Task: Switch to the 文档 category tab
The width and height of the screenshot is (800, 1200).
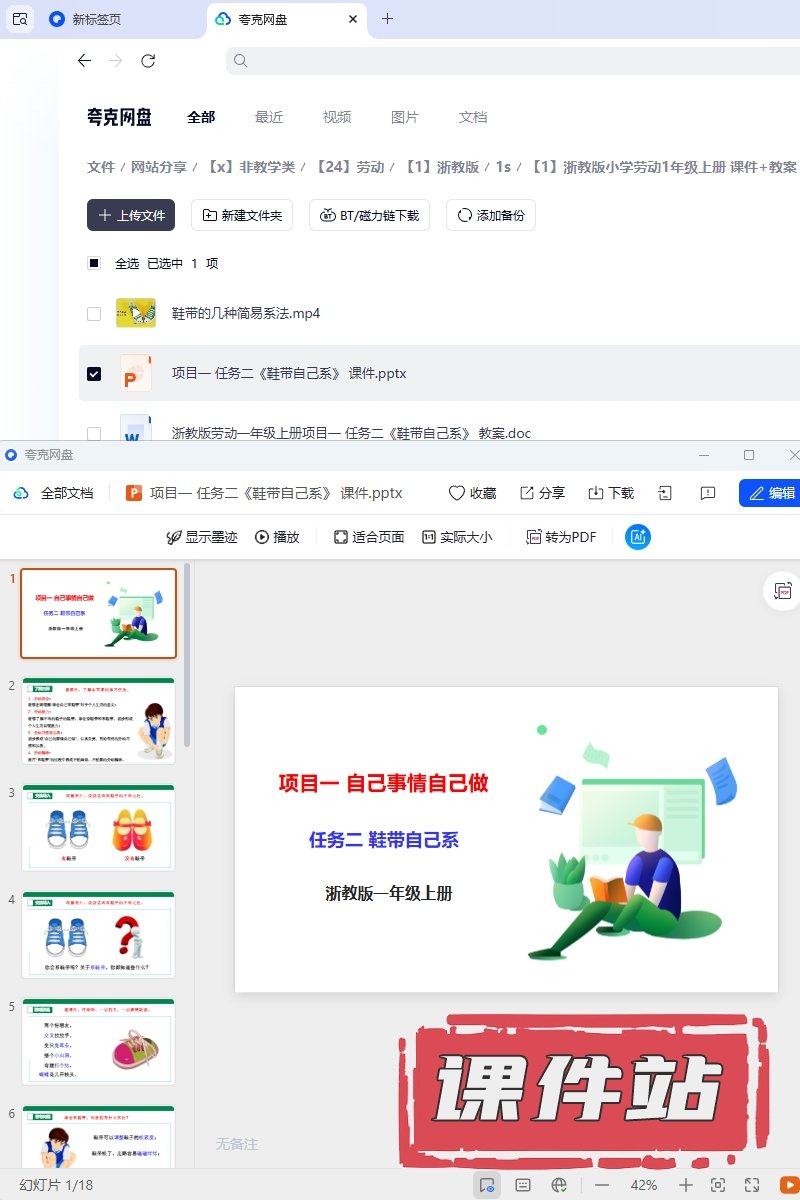Action: click(473, 117)
